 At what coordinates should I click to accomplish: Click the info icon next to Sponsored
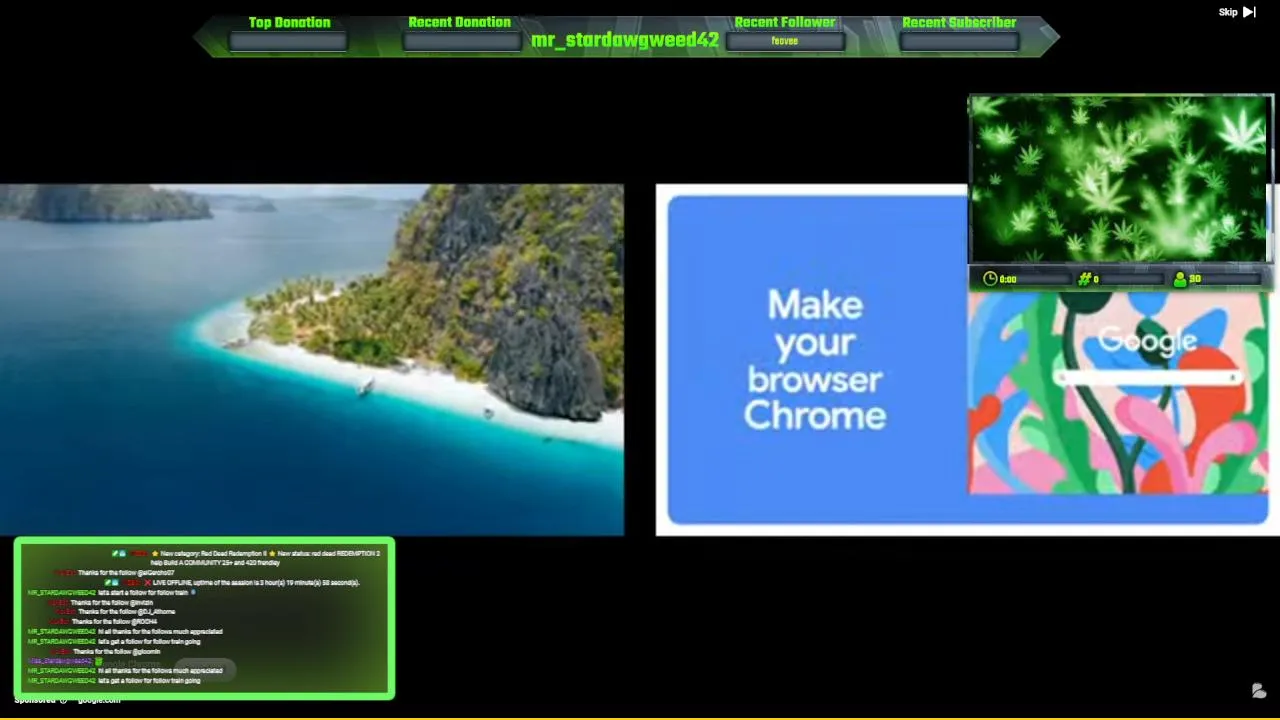point(63,700)
